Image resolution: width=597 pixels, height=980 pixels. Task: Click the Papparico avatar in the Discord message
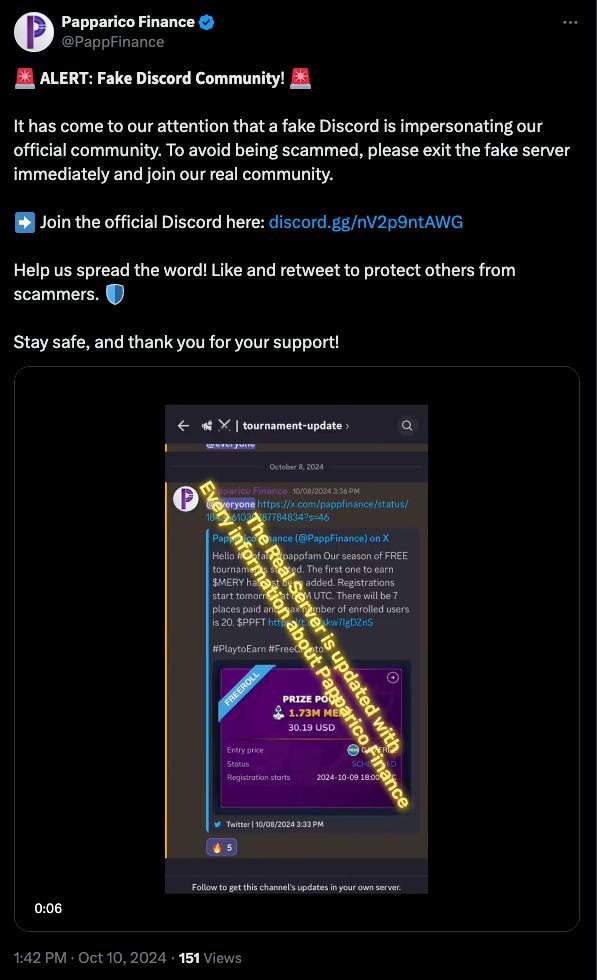pyautogui.click(x=186, y=499)
